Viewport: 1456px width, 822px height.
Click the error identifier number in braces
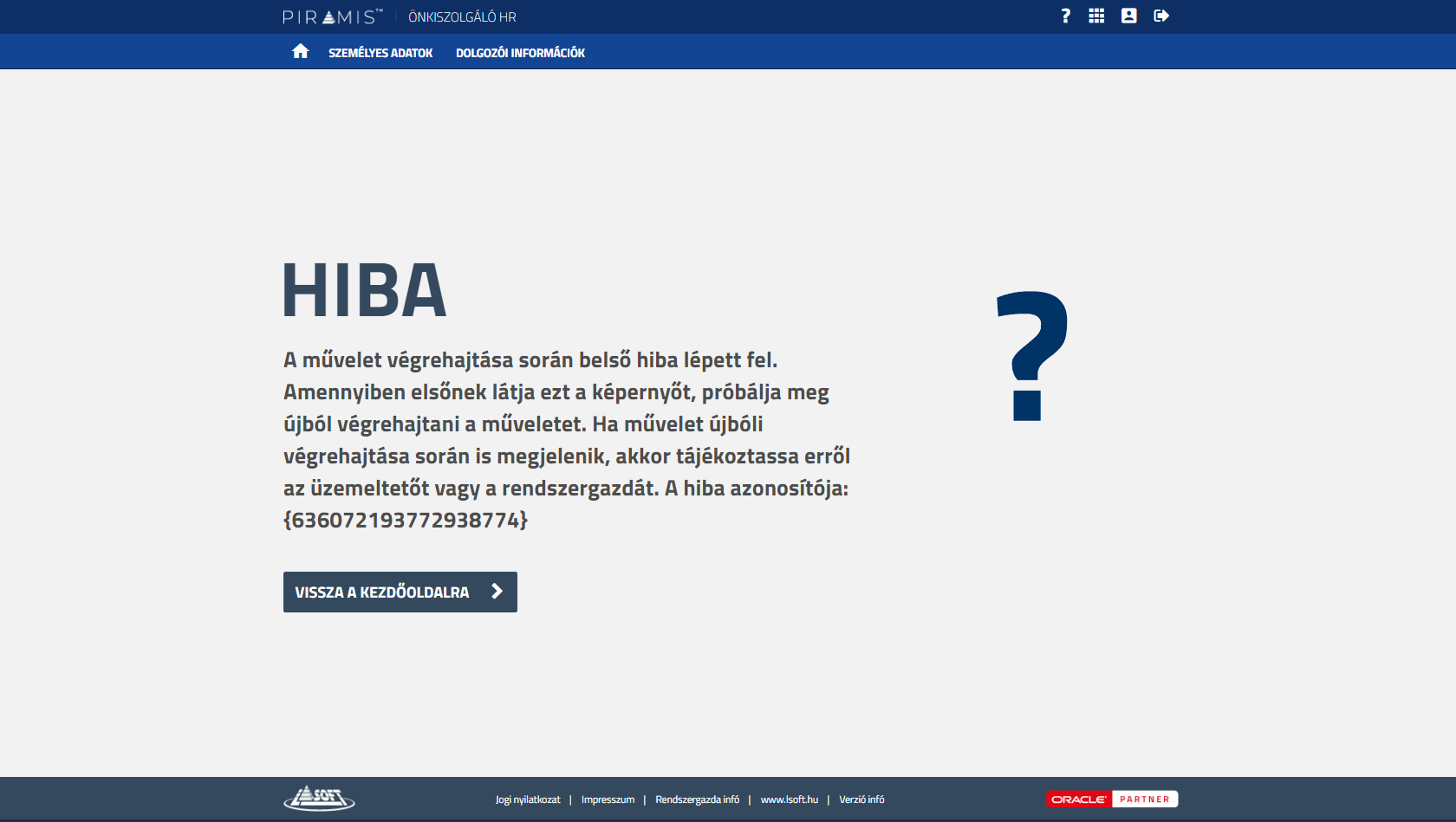coord(405,520)
